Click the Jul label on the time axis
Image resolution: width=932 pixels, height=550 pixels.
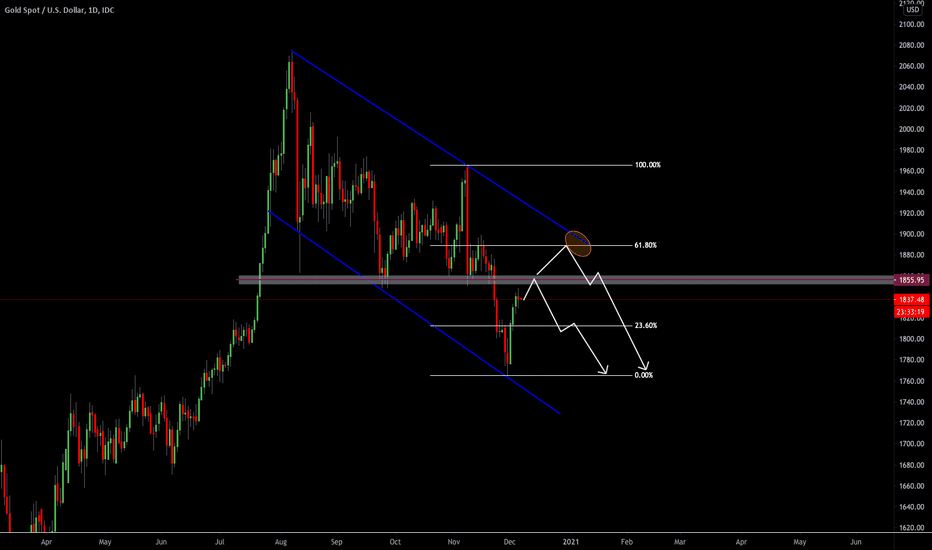pos(219,542)
